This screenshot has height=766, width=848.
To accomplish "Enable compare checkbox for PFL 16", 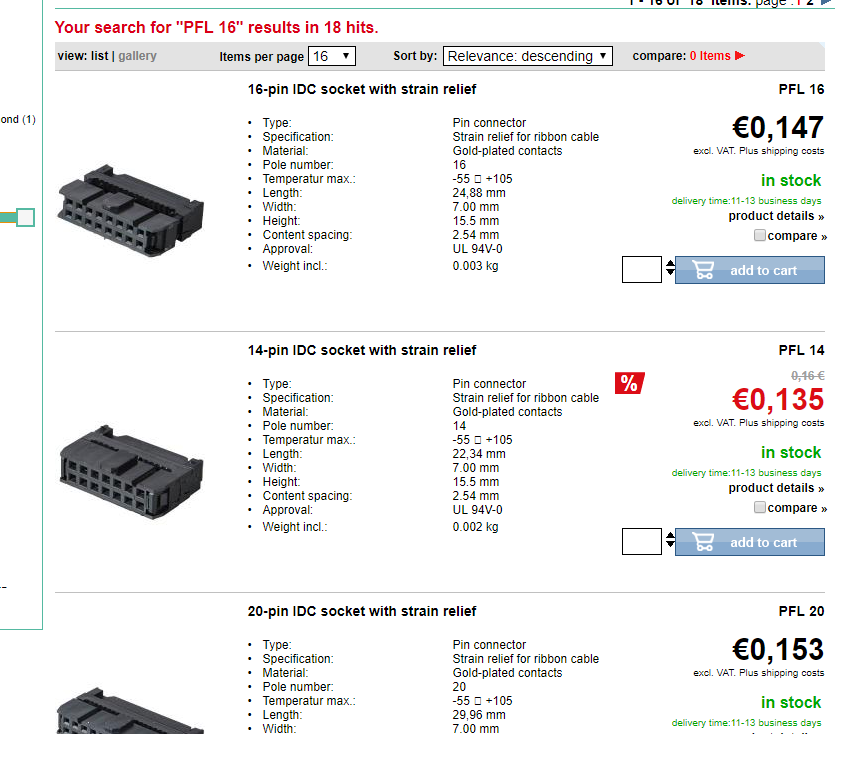I will (760, 236).
